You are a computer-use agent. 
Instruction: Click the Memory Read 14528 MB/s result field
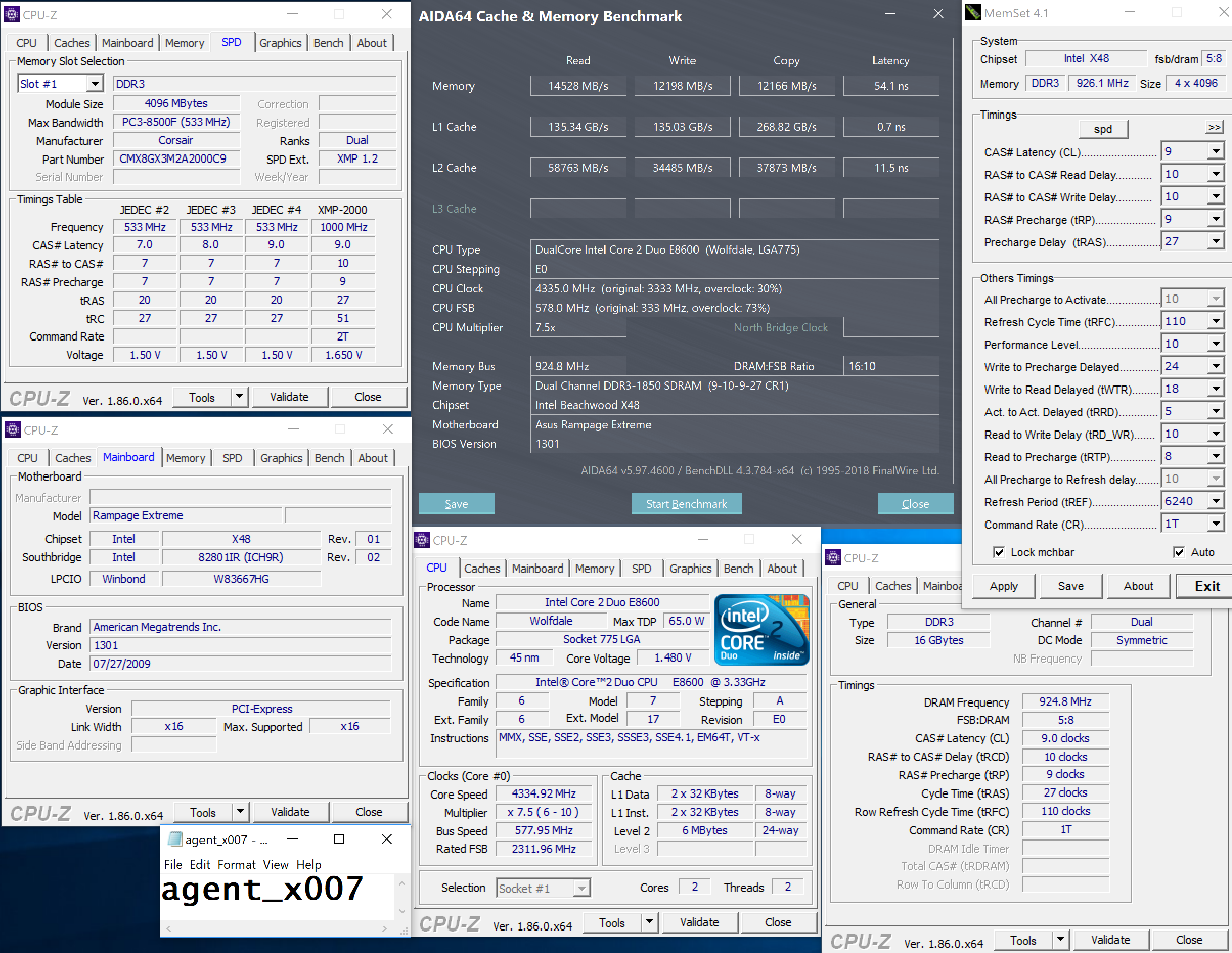point(578,86)
